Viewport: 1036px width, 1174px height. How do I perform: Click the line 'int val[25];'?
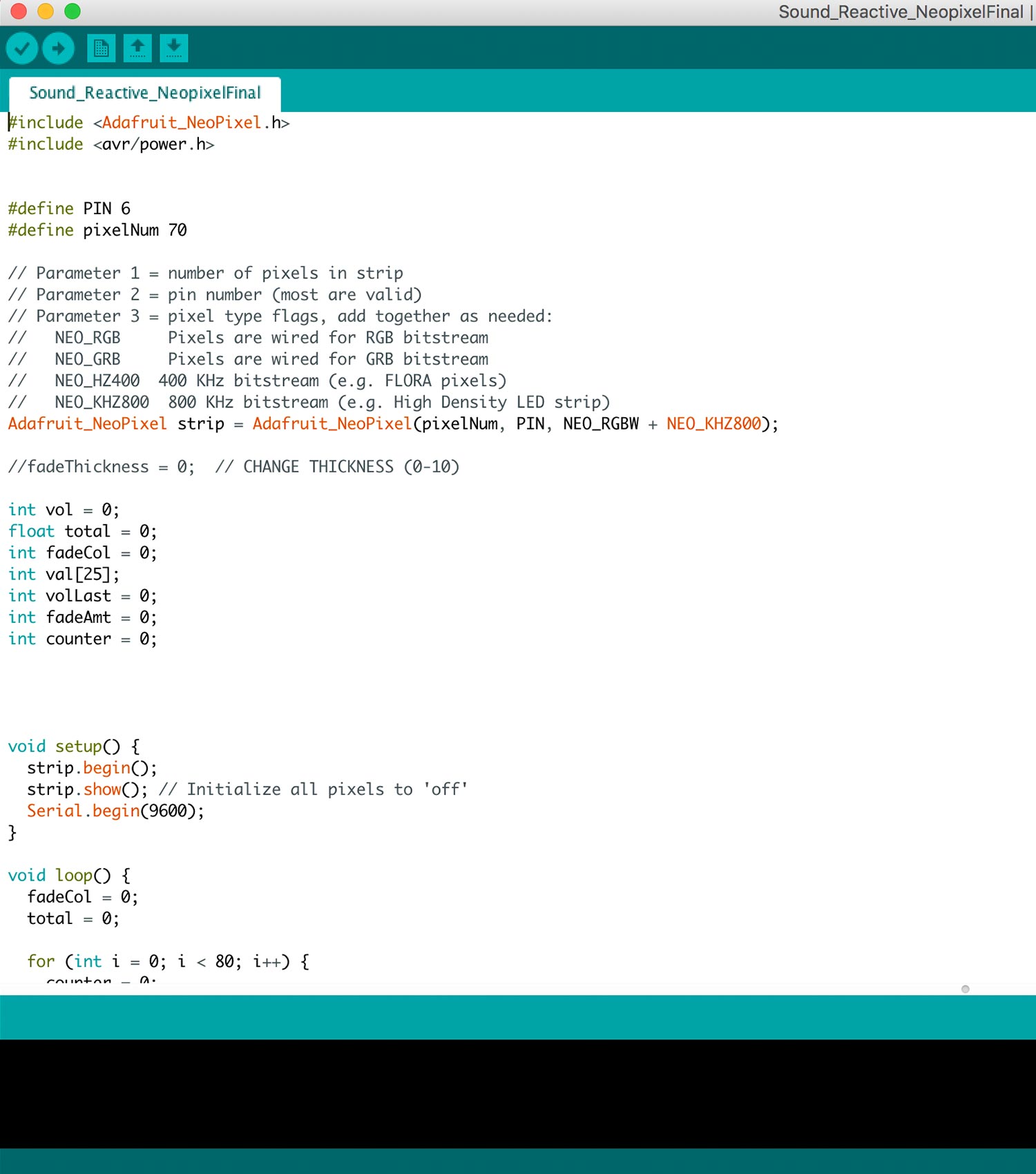64,574
